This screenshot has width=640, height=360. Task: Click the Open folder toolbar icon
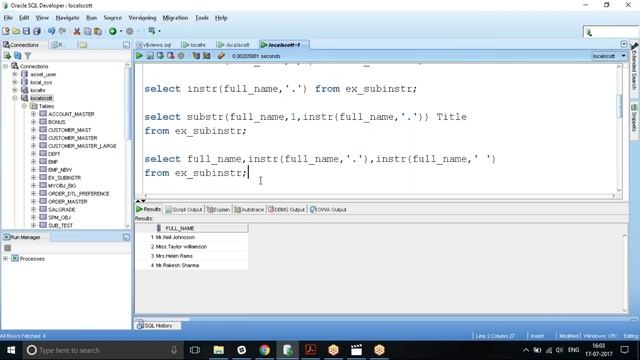[x=16, y=31]
